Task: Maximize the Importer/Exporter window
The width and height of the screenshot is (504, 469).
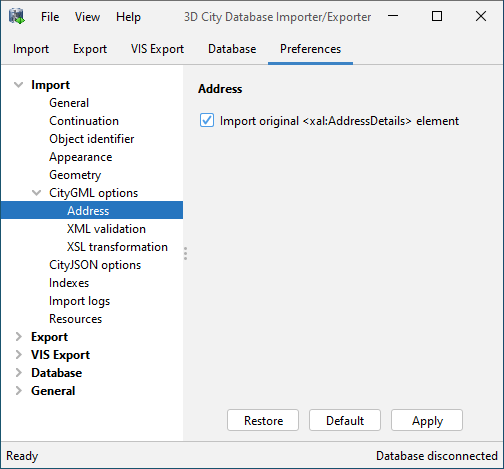Action: click(437, 16)
